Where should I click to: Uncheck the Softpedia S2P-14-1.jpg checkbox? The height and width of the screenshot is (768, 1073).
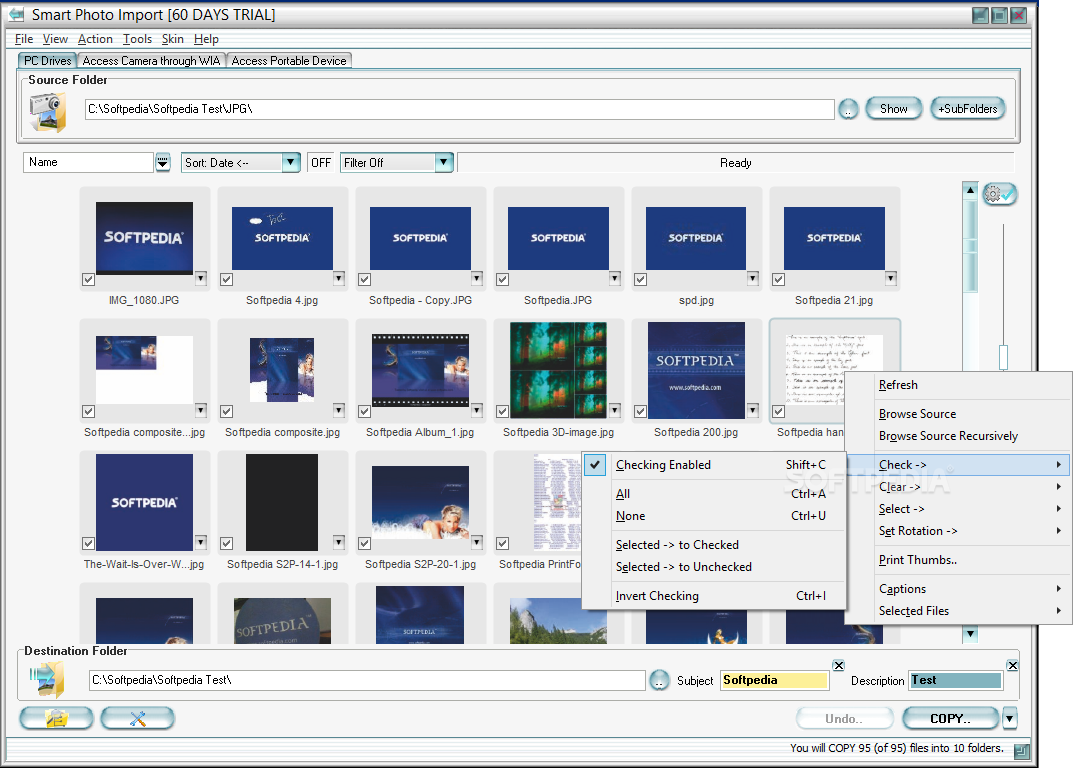click(227, 543)
